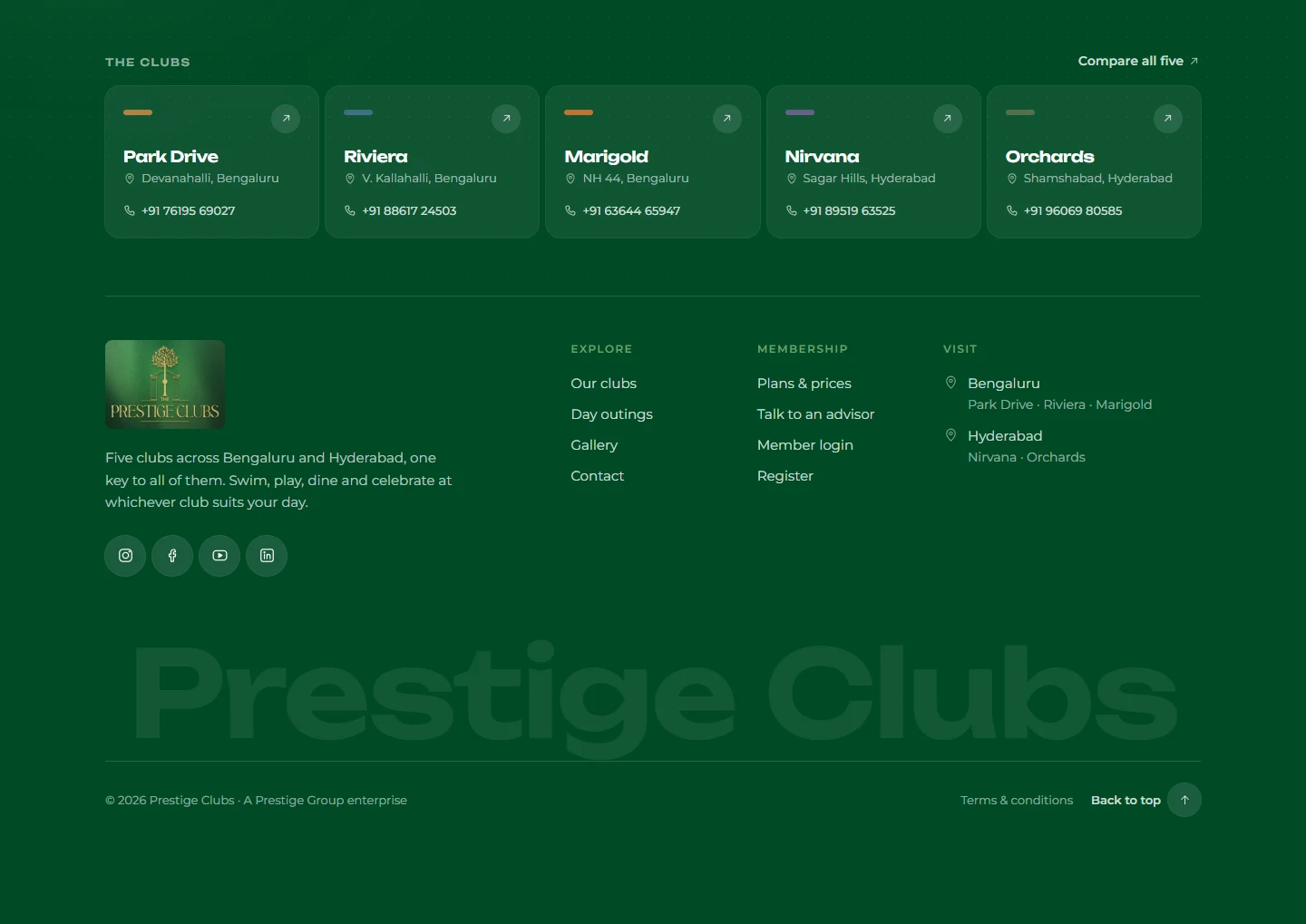Viewport: 1306px width, 924px height.
Task: Click the Riviera club title
Action: pyautogui.click(x=375, y=157)
